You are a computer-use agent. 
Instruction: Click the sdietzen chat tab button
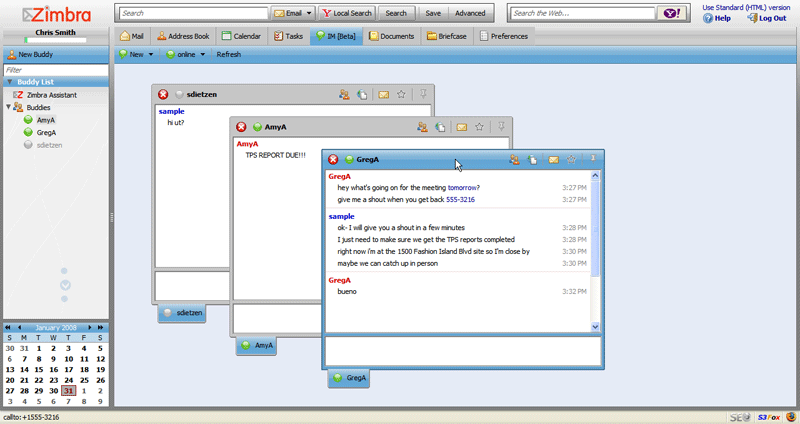(x=182, y=313)
